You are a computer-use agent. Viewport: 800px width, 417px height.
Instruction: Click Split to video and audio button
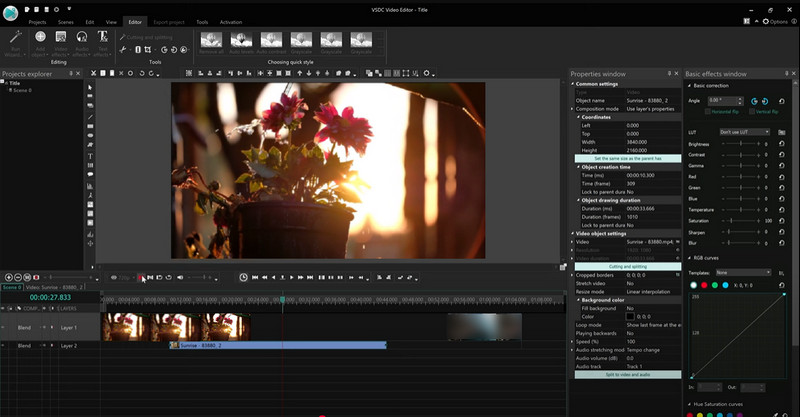pyautogui.click(x=628, y=375)
